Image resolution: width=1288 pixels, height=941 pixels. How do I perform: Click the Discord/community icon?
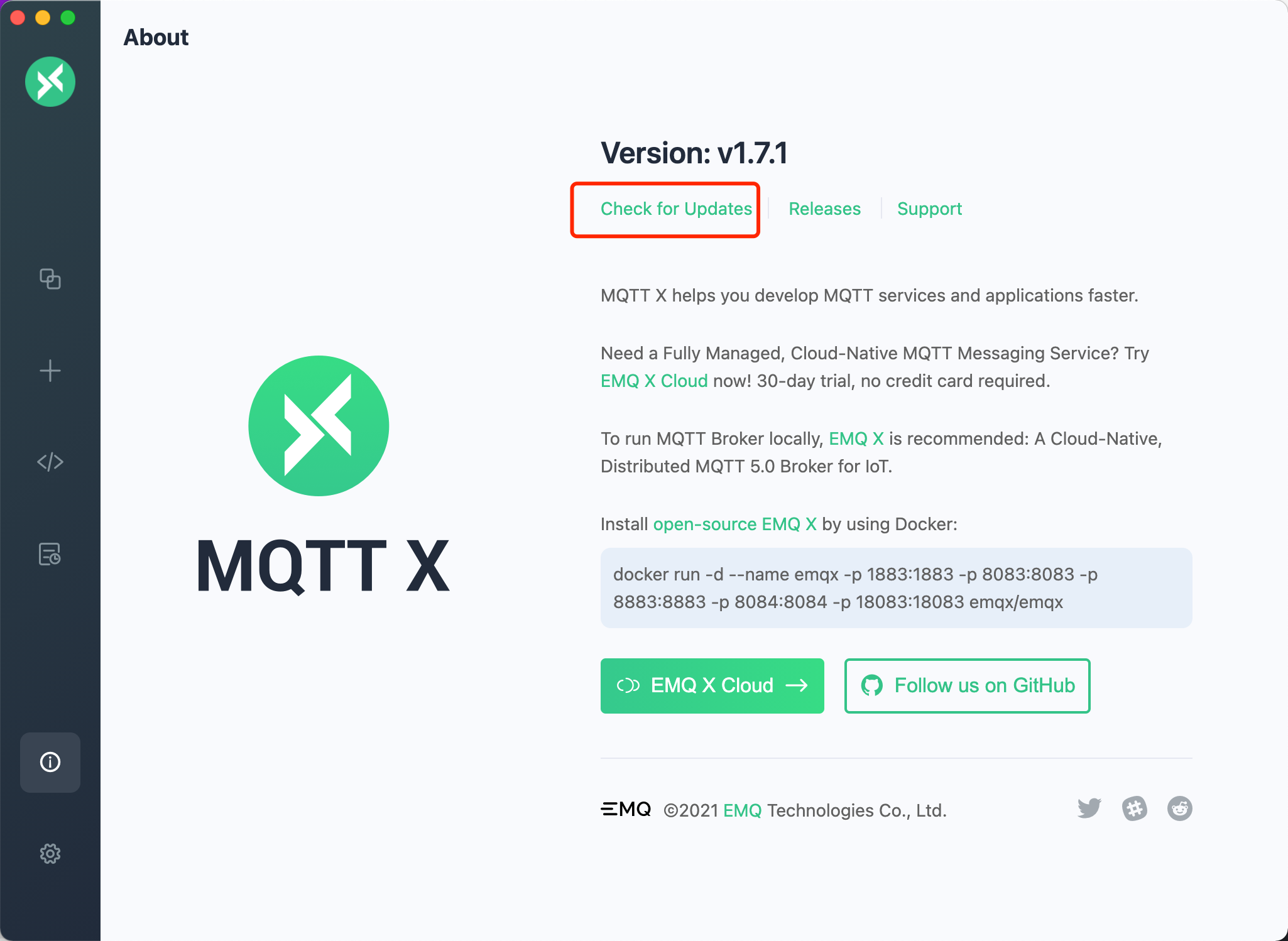(x=1135, y=808)
